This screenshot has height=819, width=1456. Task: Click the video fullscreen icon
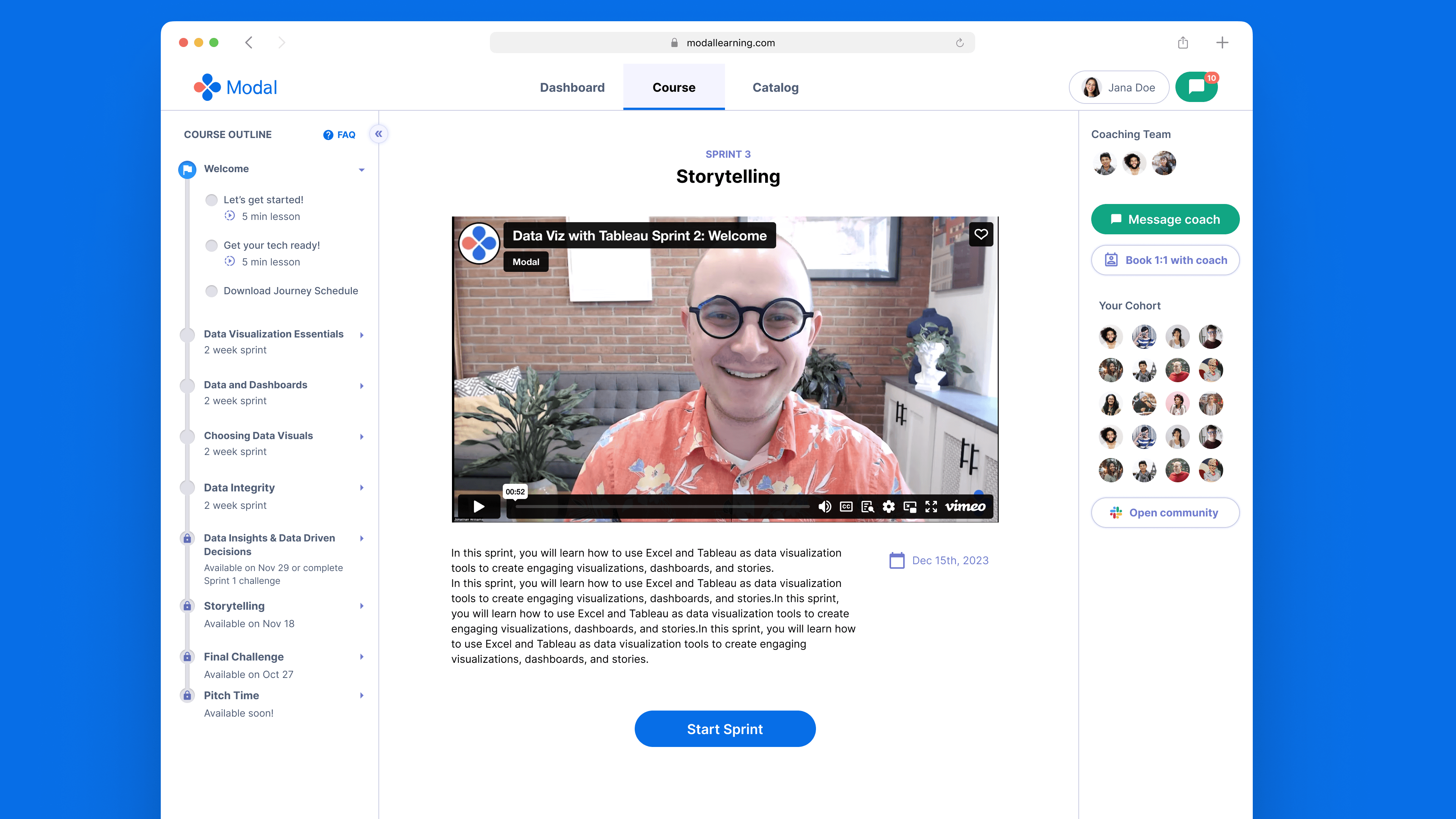(931, 506)
